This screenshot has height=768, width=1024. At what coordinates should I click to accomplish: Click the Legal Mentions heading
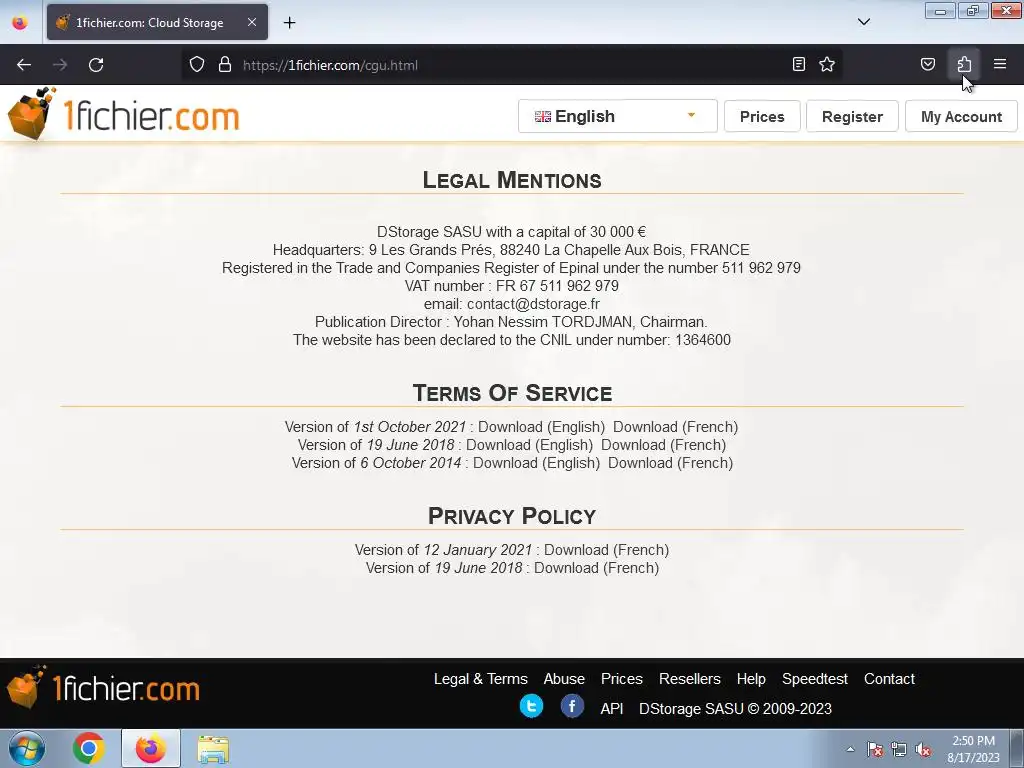(512, 180)
